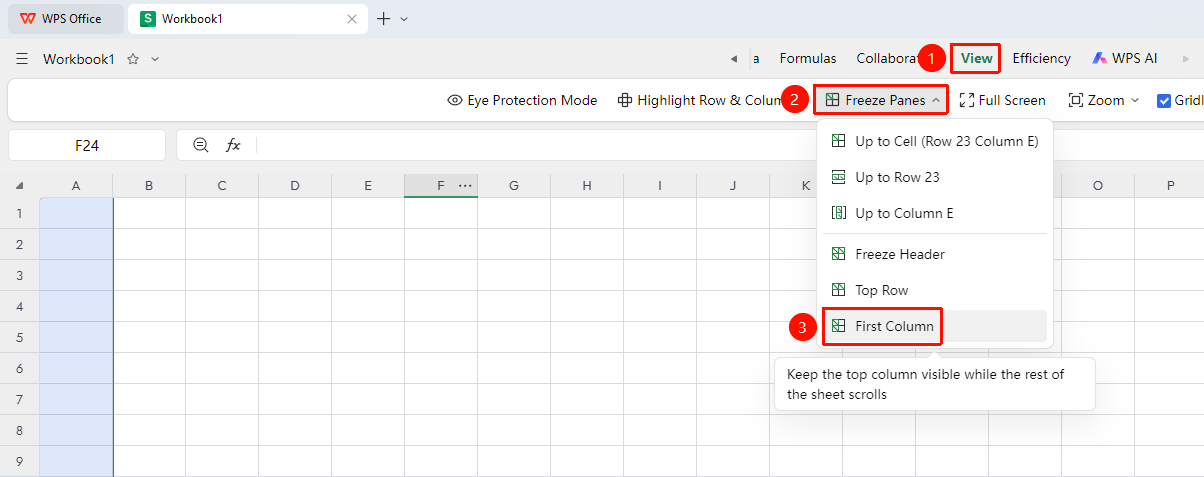The height and width of the screenshot is (477, 1204).
Task: Select row 5 header
Action: pos(19,337)
